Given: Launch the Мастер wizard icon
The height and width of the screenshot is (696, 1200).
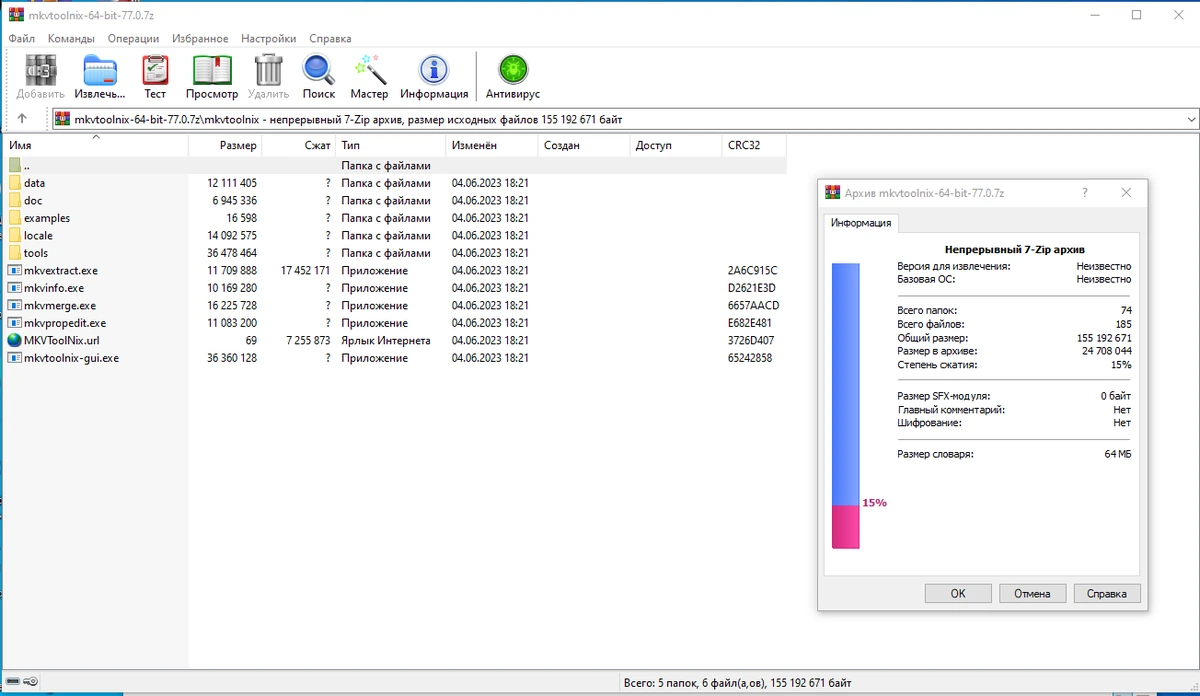Looking at the screenshot, I should 369,70.
